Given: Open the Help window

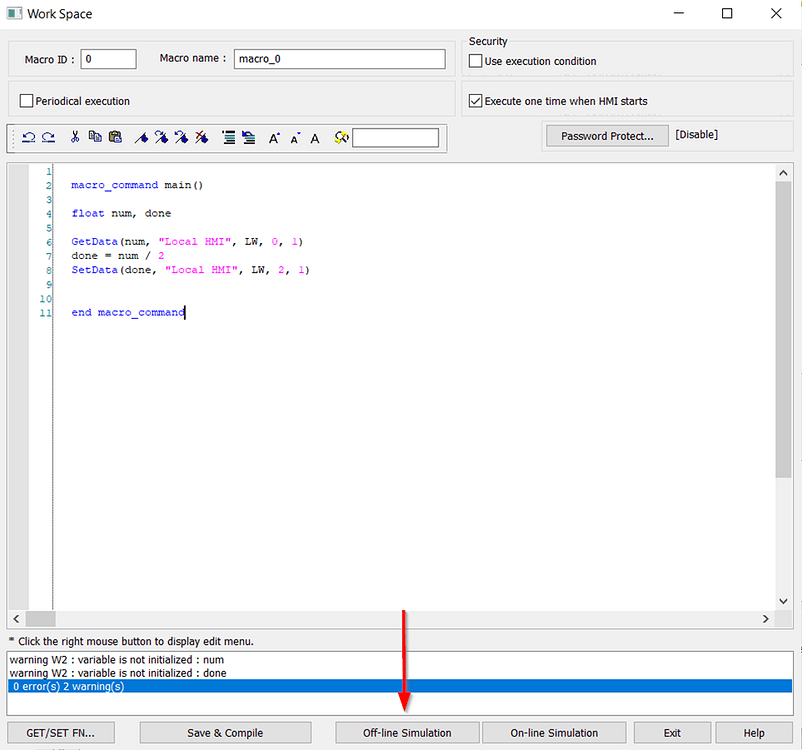Looking at the screenshot, I should (x=753, y=732).
